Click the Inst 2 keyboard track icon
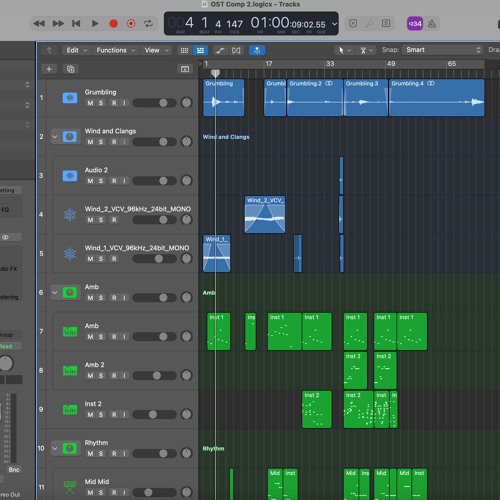Screen dimensions: 500x500 point(70,409)
